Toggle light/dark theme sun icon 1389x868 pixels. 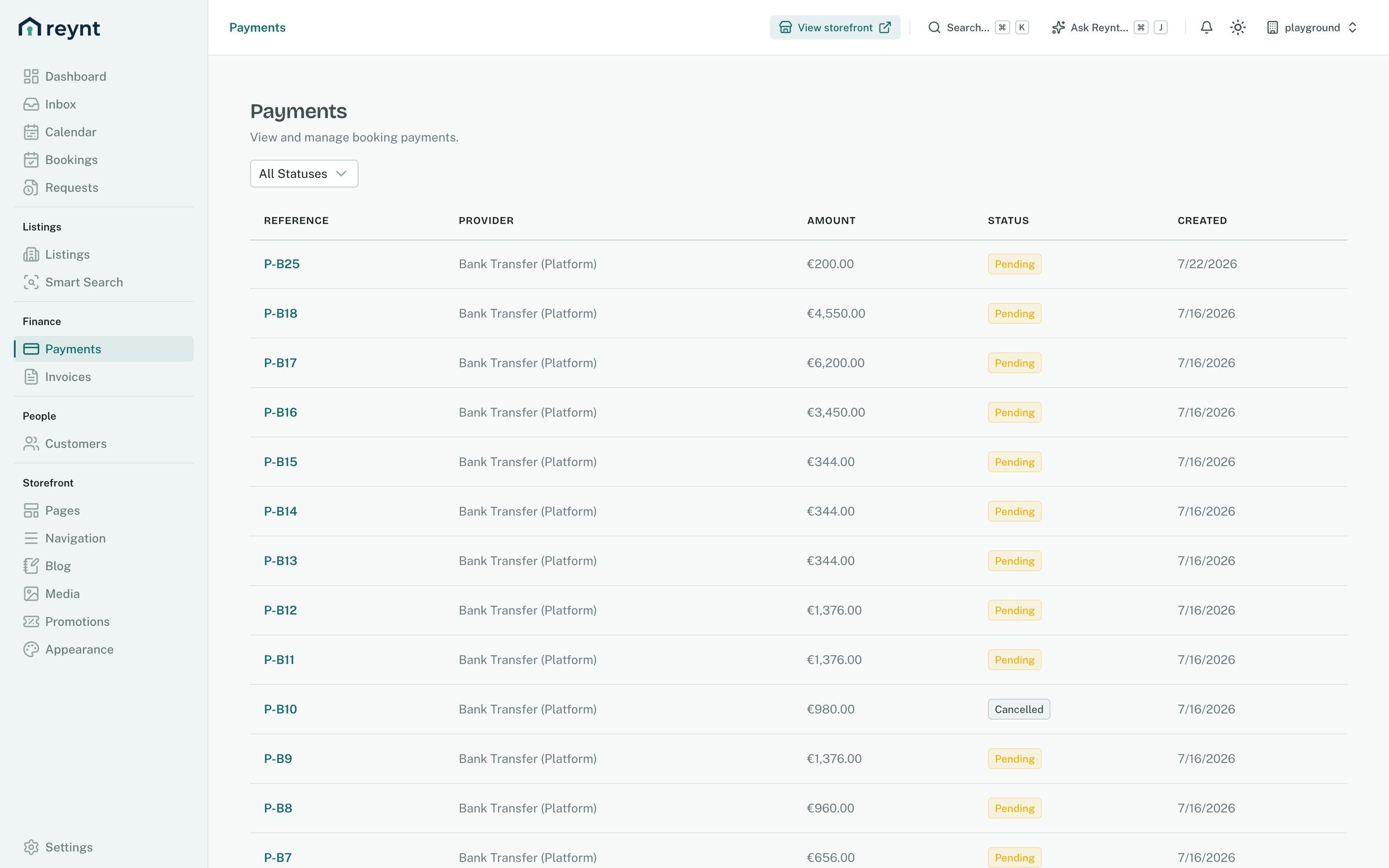click(x=1238, y=28)
